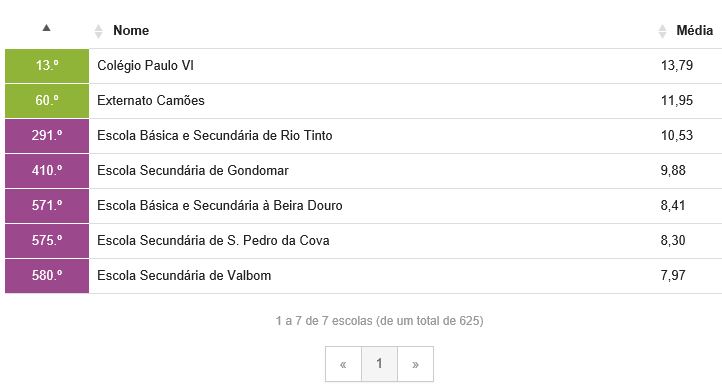The width and height of the screenshot is (722, 384).
Task: Select Escola Básica e Secundária à Beira Douro
Action: (x=220, y=205)
